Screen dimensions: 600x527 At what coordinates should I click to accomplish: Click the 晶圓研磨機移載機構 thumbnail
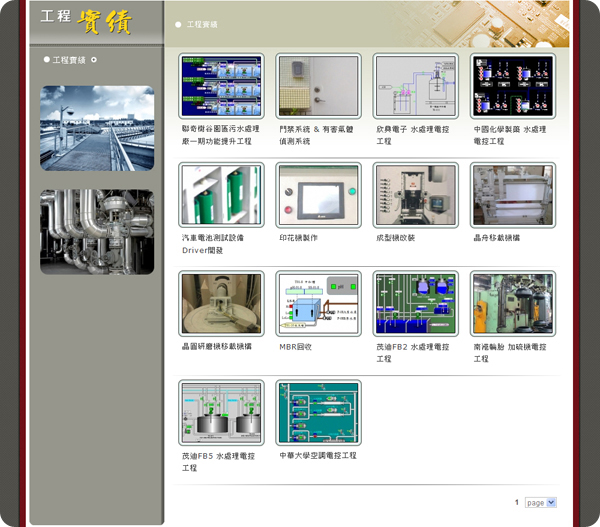[221, 304]
